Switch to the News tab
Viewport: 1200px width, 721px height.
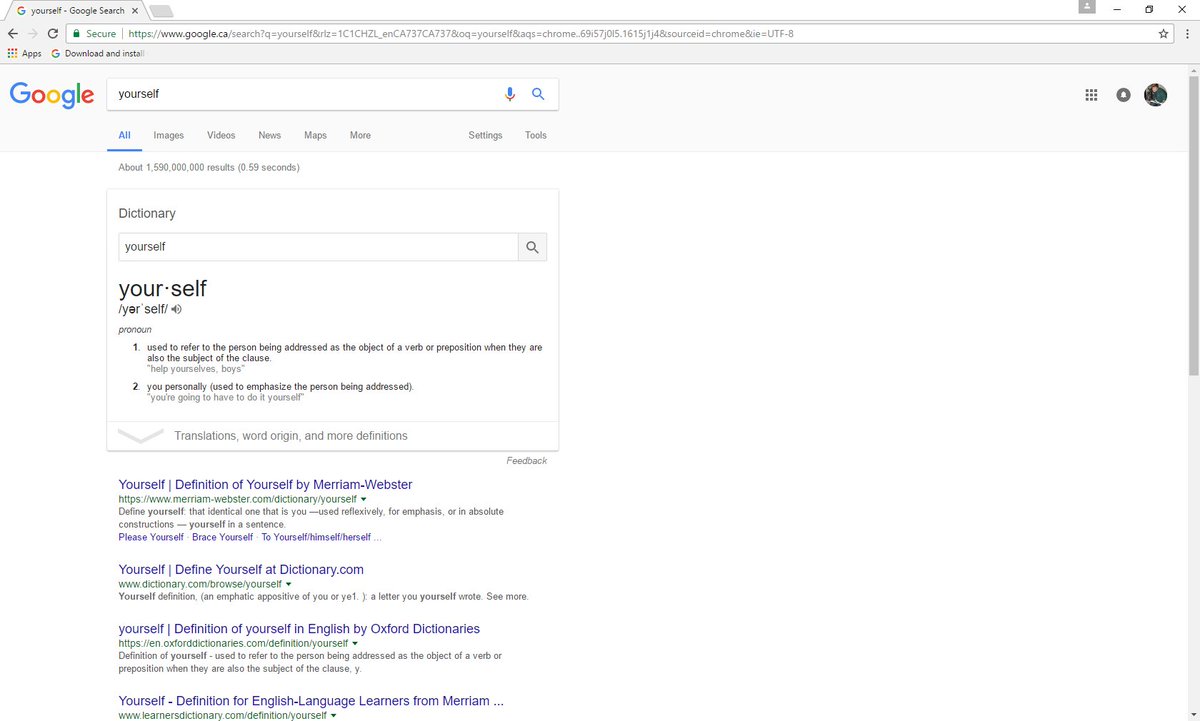269,135
